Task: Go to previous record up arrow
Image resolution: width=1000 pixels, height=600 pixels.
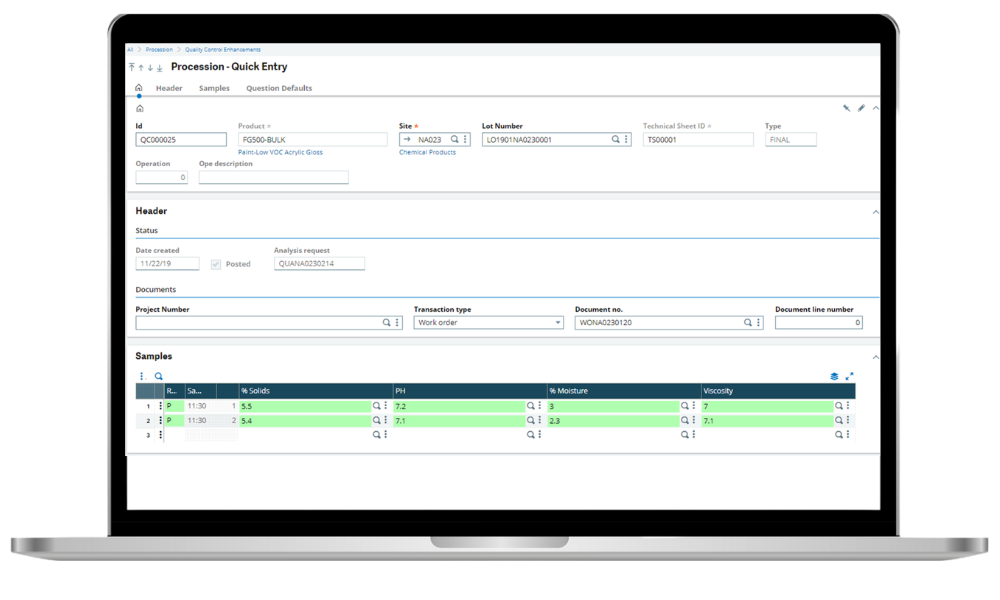Action: click(141, 67)
